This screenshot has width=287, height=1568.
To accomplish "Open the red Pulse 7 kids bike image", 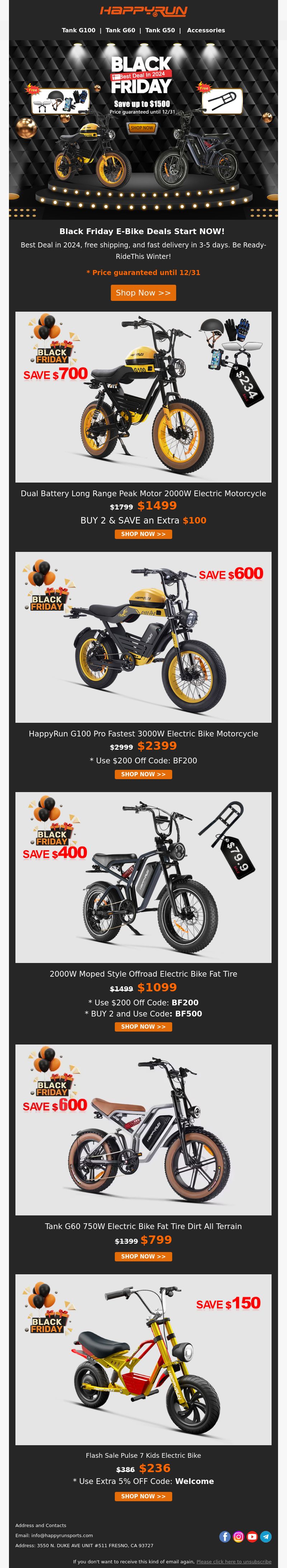I will pos(143,1360).
